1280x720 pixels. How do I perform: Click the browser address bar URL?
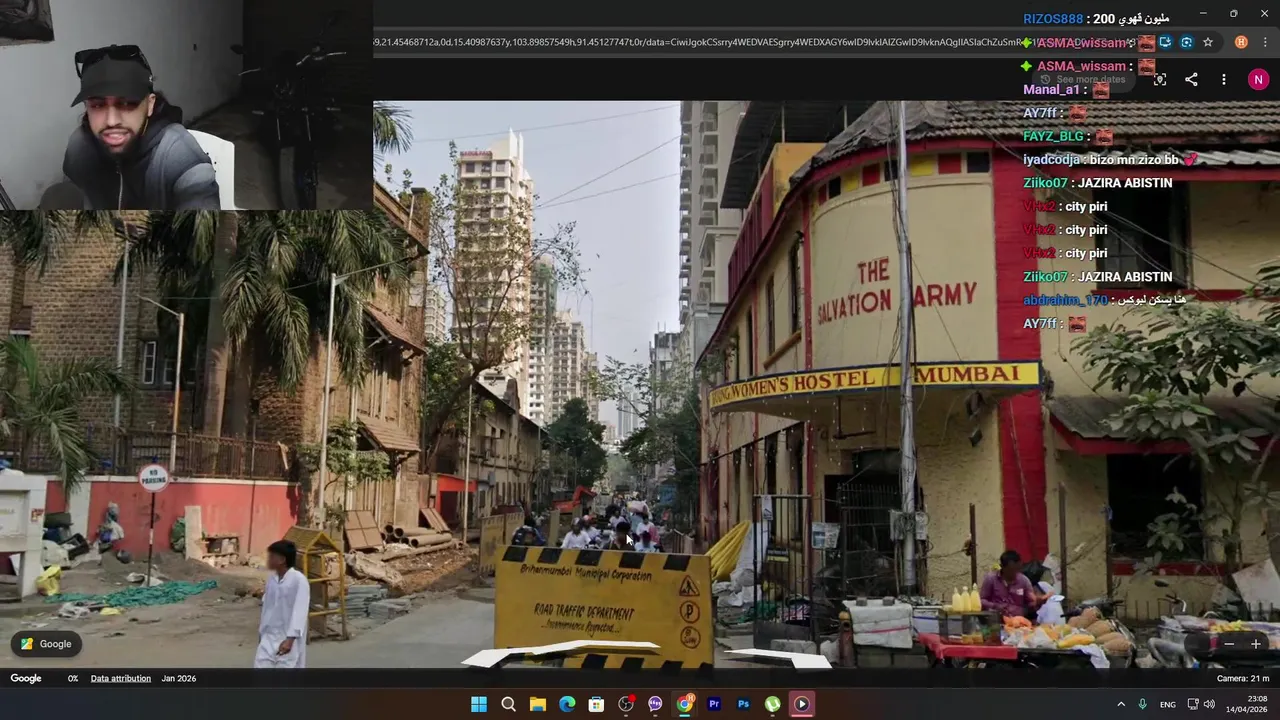pos(700,42)
